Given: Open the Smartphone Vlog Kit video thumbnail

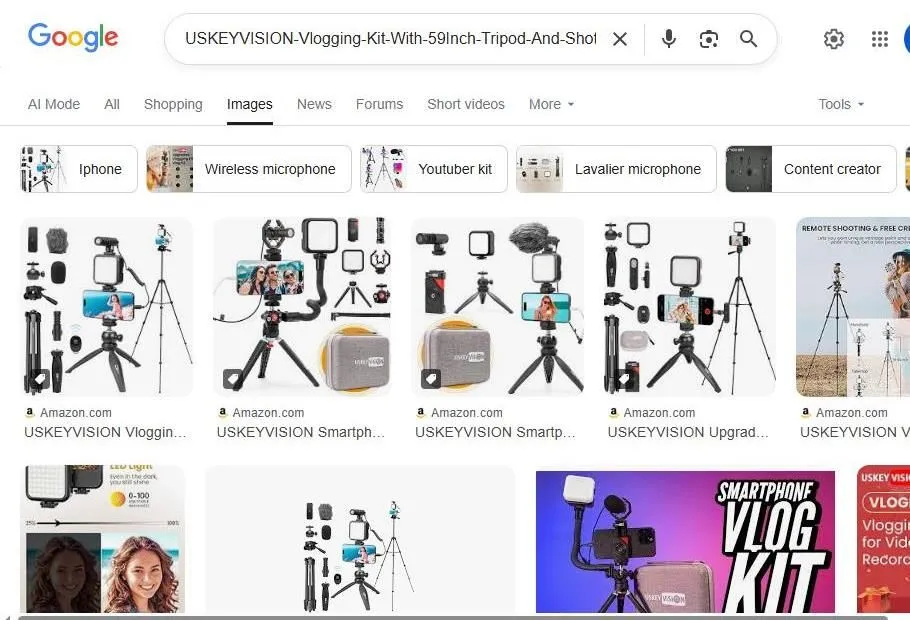Looking at the screenshot, I should (x=685, y=540).
